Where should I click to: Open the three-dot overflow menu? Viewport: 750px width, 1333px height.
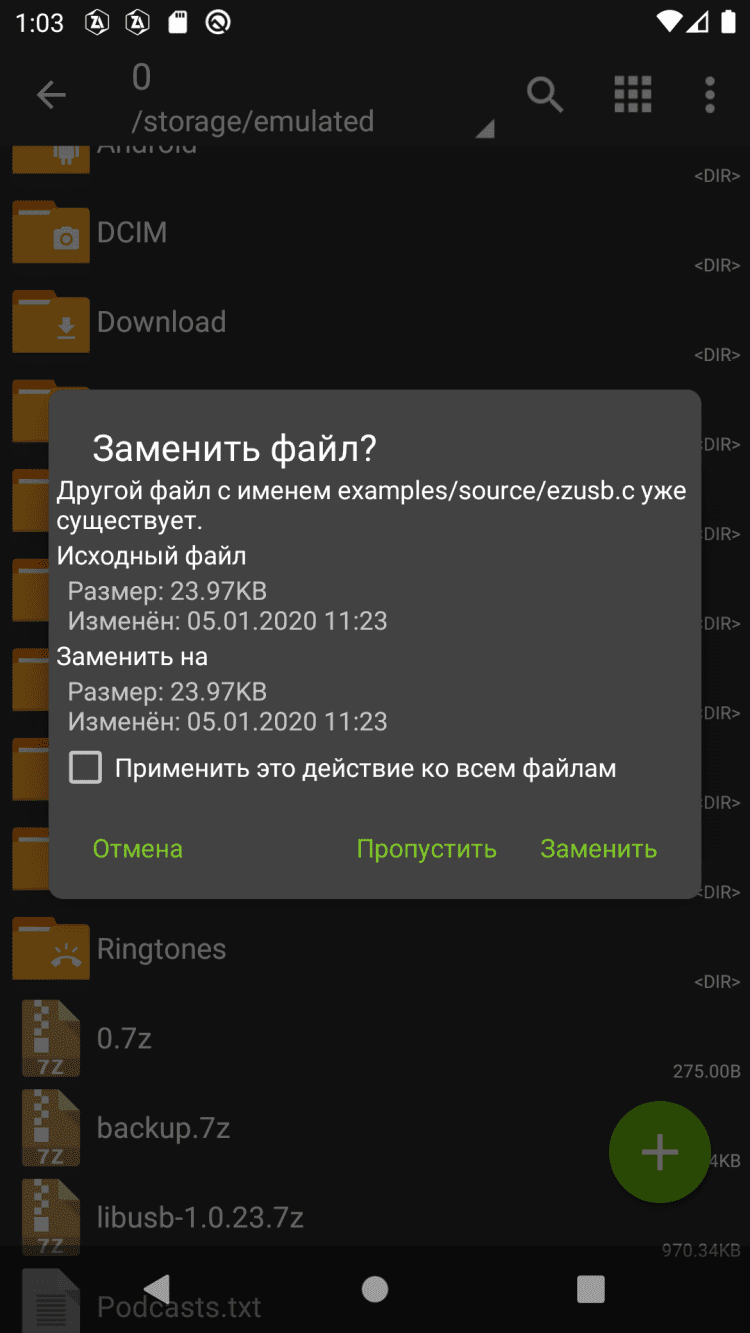[710, 95]
